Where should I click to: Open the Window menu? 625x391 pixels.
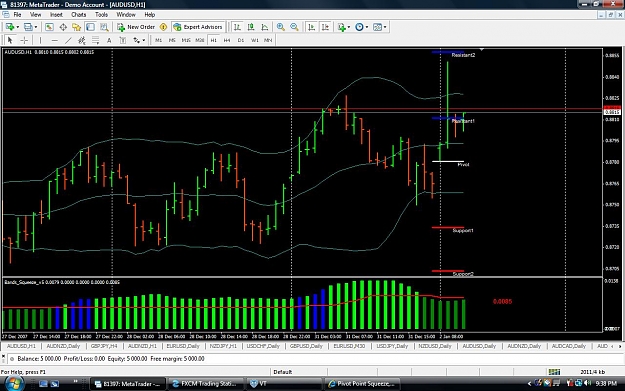[126, 15]
